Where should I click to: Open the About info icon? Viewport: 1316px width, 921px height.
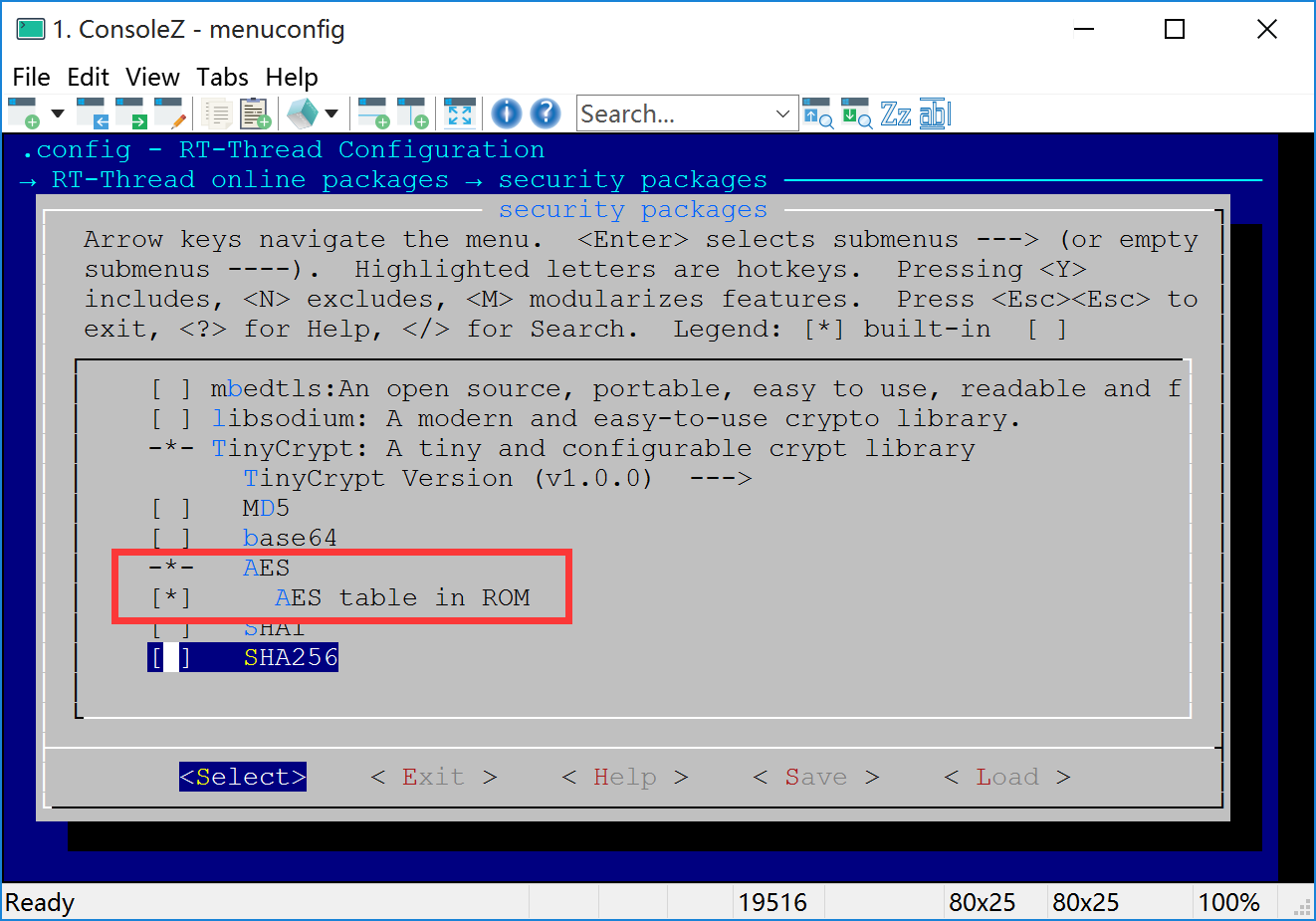pyautogui.click(x=507, y=114)
